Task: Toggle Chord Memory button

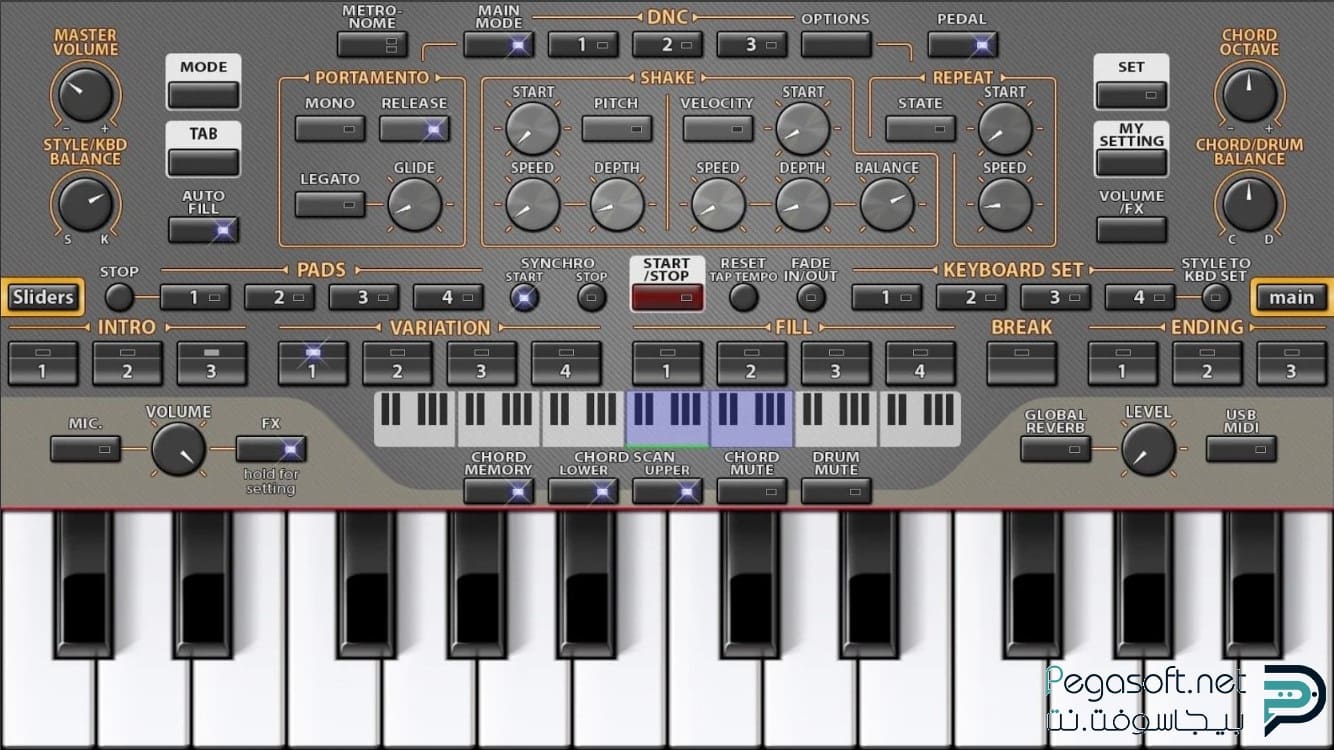Action: point(498,491)
